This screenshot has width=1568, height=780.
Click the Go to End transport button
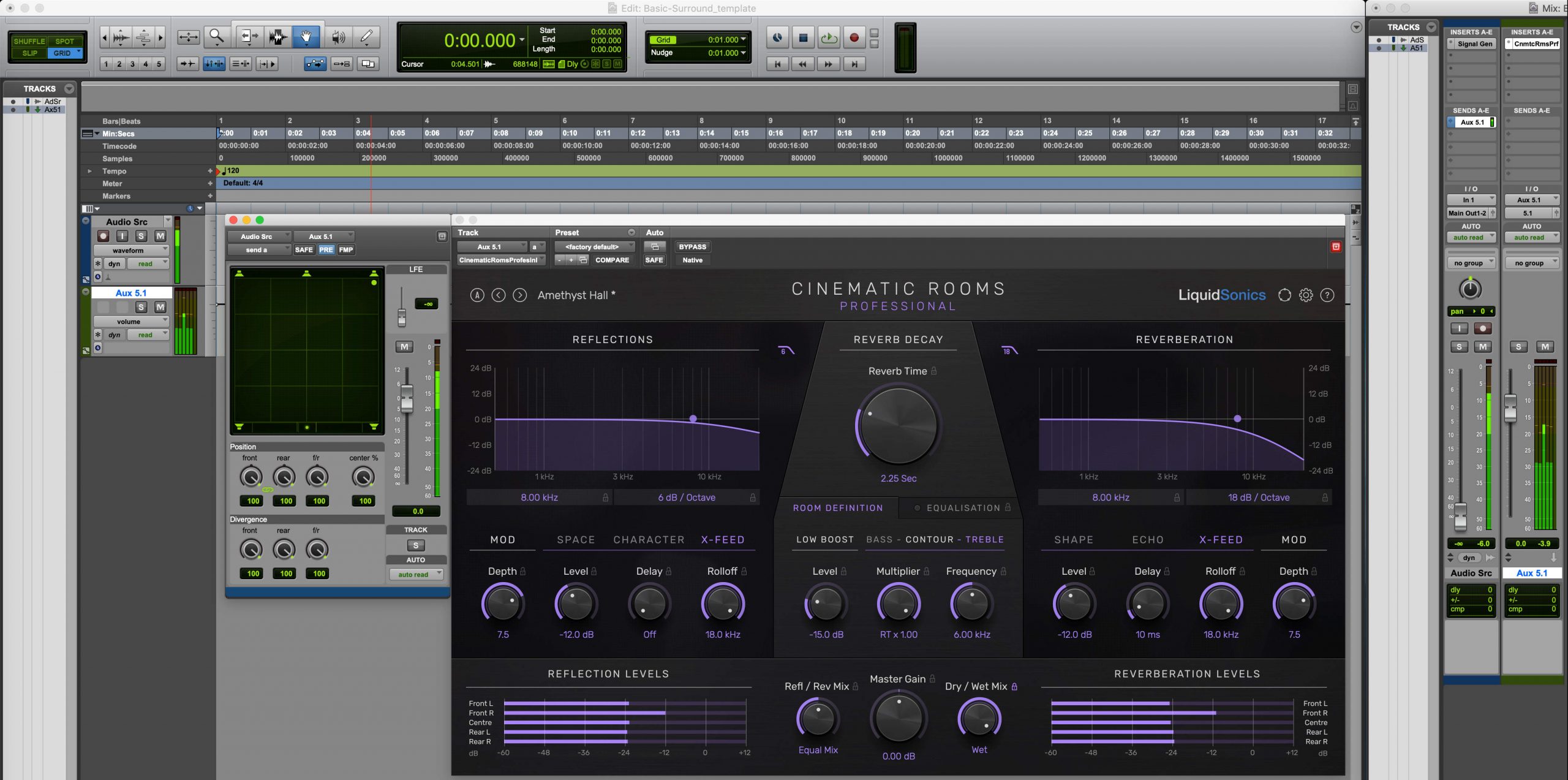[854, 64]
